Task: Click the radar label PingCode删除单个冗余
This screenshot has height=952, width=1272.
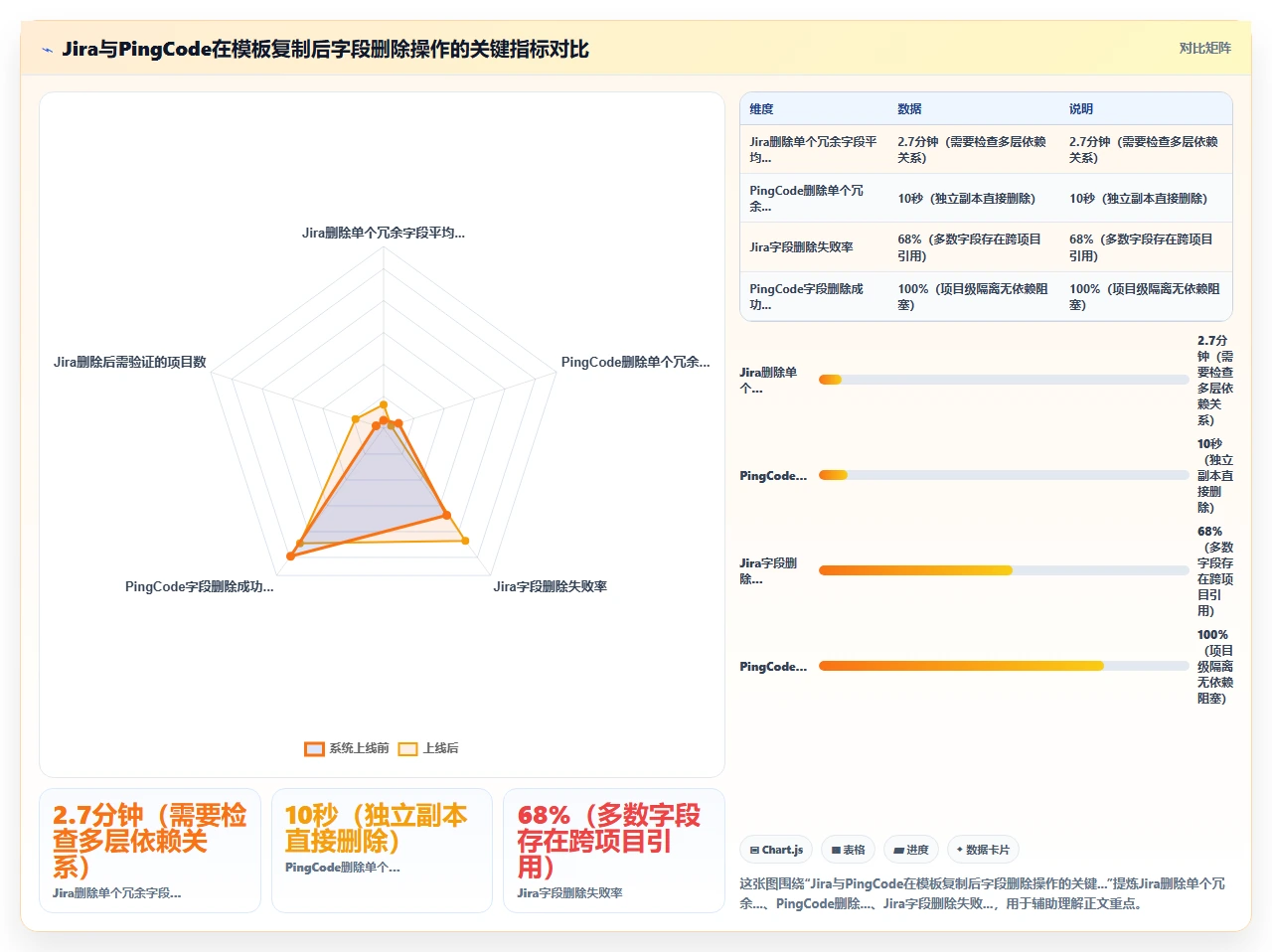Action: click(x=636, y=362)
